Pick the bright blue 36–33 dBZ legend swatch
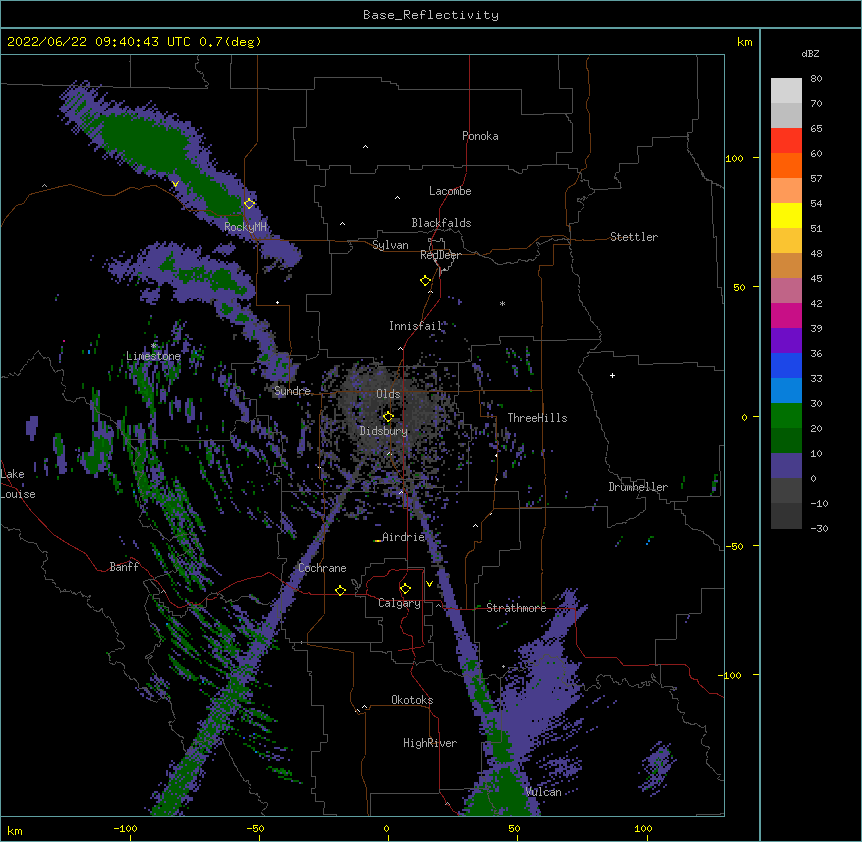 786,366
